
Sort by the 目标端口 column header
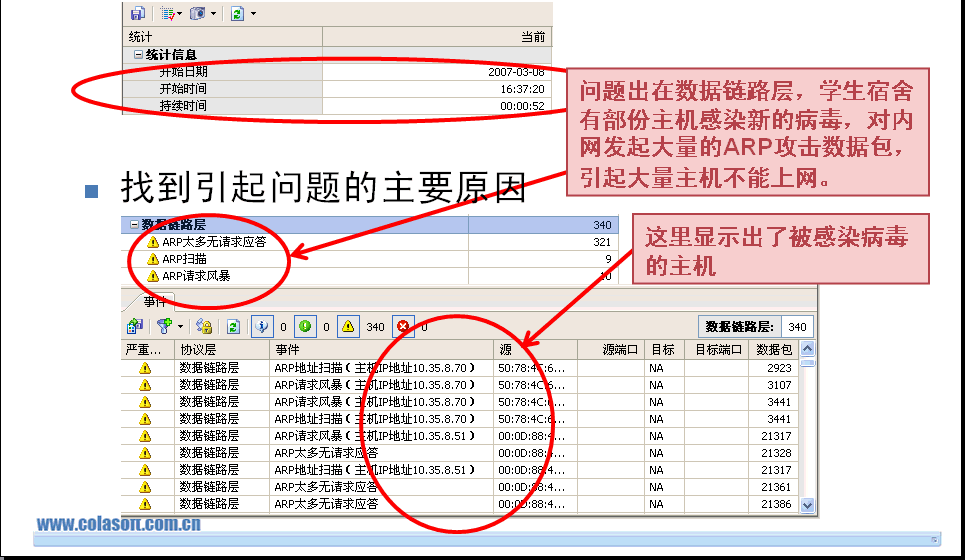(717, 350)
